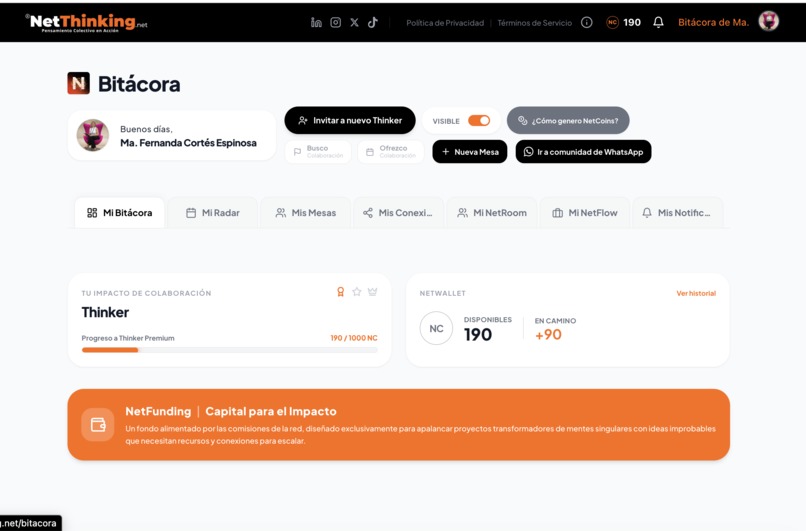Viewport: 806px width, 531px height.
Task: Click the Thinker level title
Action: click(x=105, y=313)
